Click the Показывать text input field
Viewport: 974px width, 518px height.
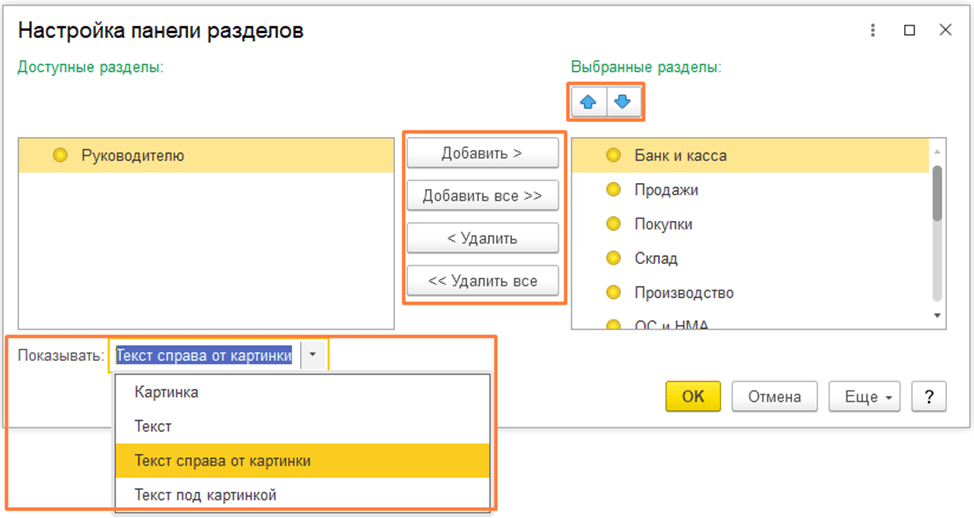tap(204, 355)
